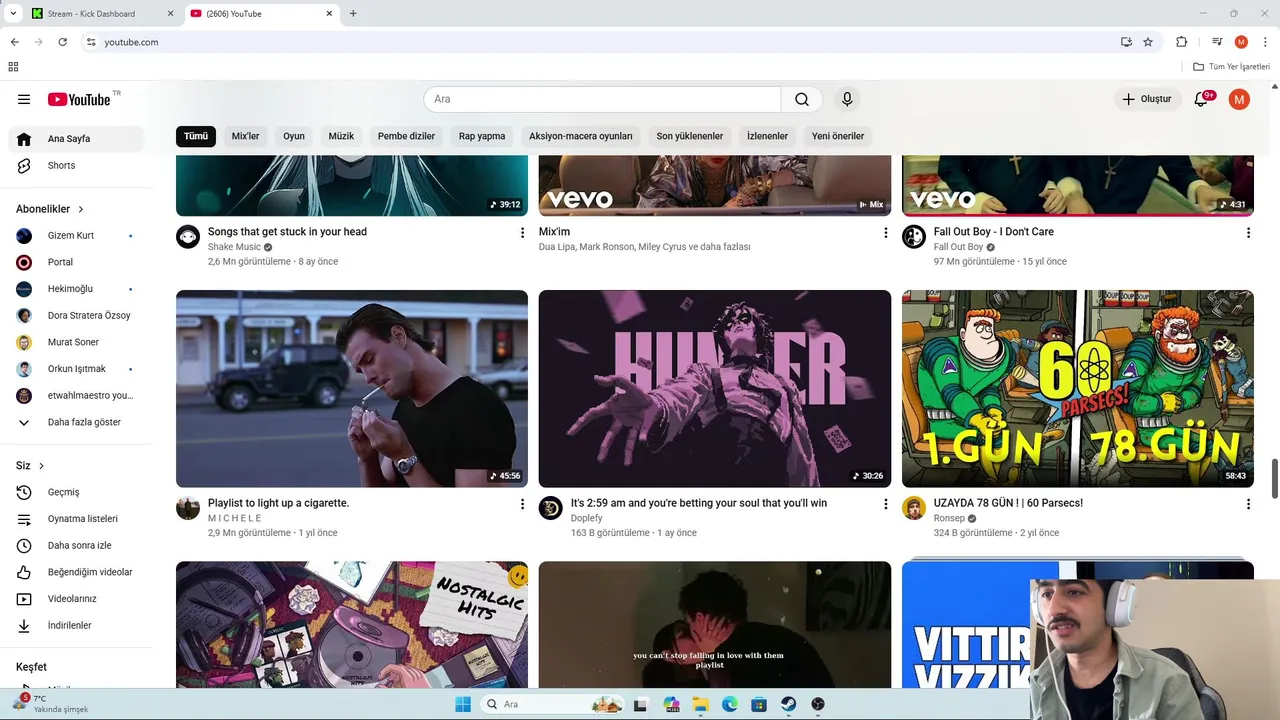This screenshot has height=720, width=1280.
Task: Select the Tümü filter chip
Action: 196,136
